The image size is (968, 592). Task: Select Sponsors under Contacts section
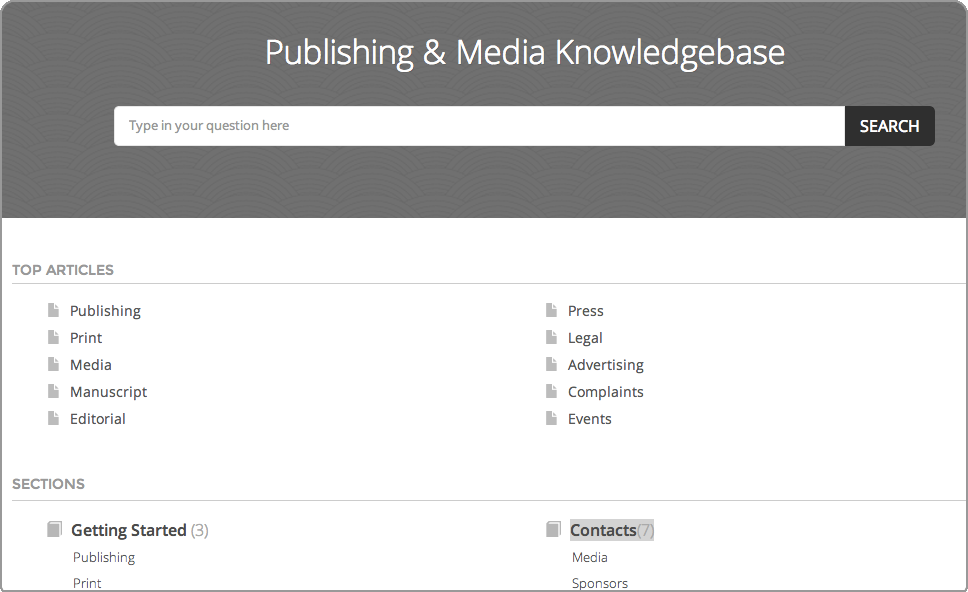pos(599,583)
